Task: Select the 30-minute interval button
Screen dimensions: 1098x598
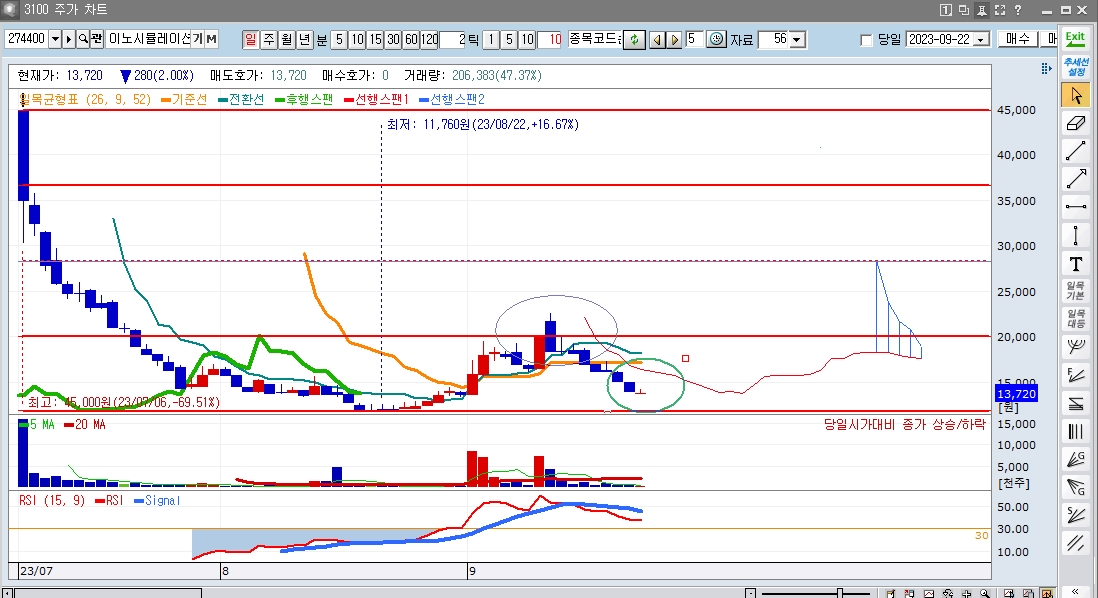Action: coord(393,39)
